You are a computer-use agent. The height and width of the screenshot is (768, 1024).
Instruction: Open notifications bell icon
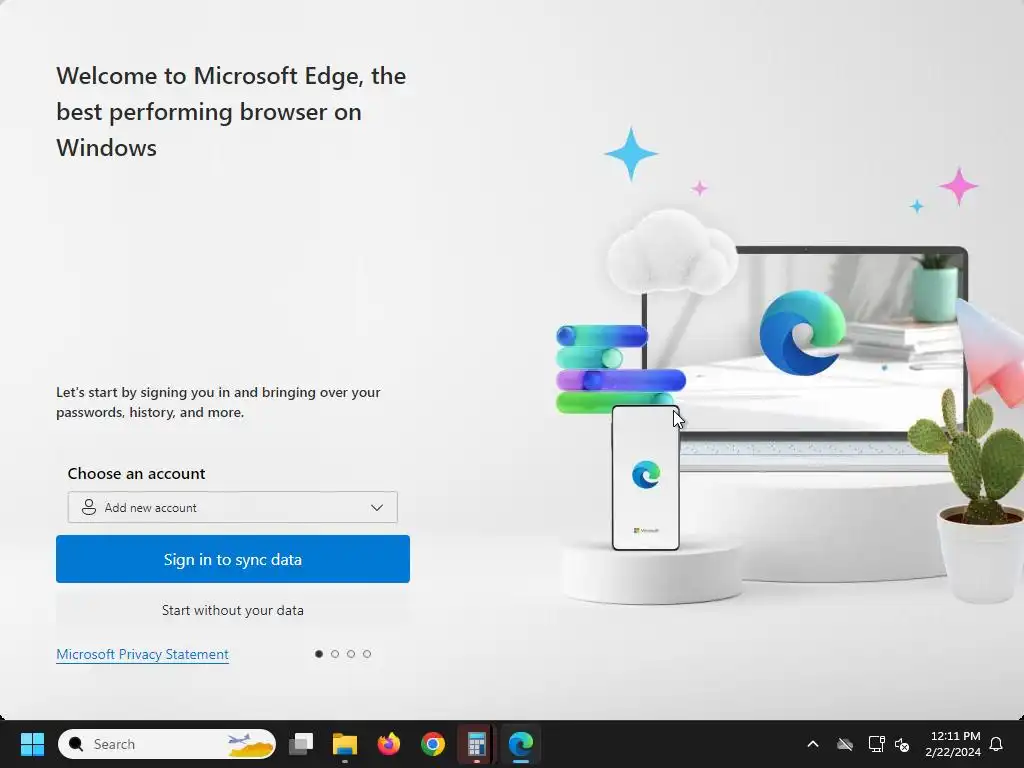pos(997,744)
